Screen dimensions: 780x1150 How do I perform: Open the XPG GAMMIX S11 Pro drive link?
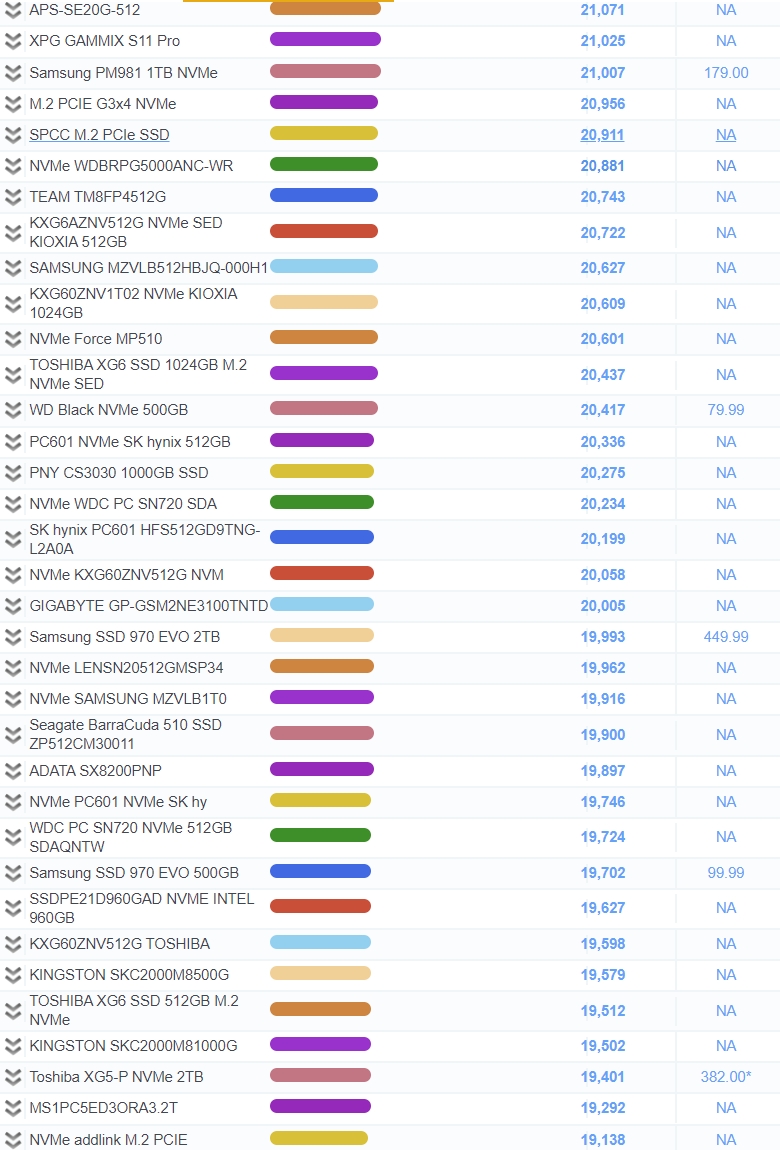(x=104, y=41)
